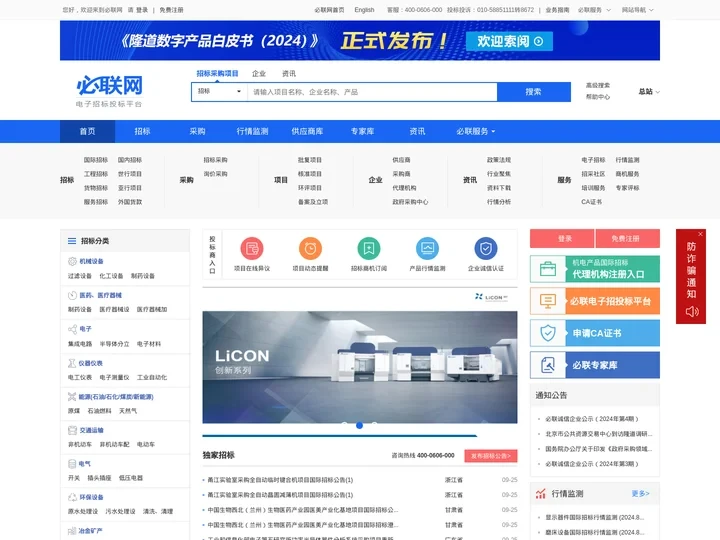The width and height of the screenshot is (720, 540).
Task: Select the 招标采购项目 search tab
Action: [217, 73]
